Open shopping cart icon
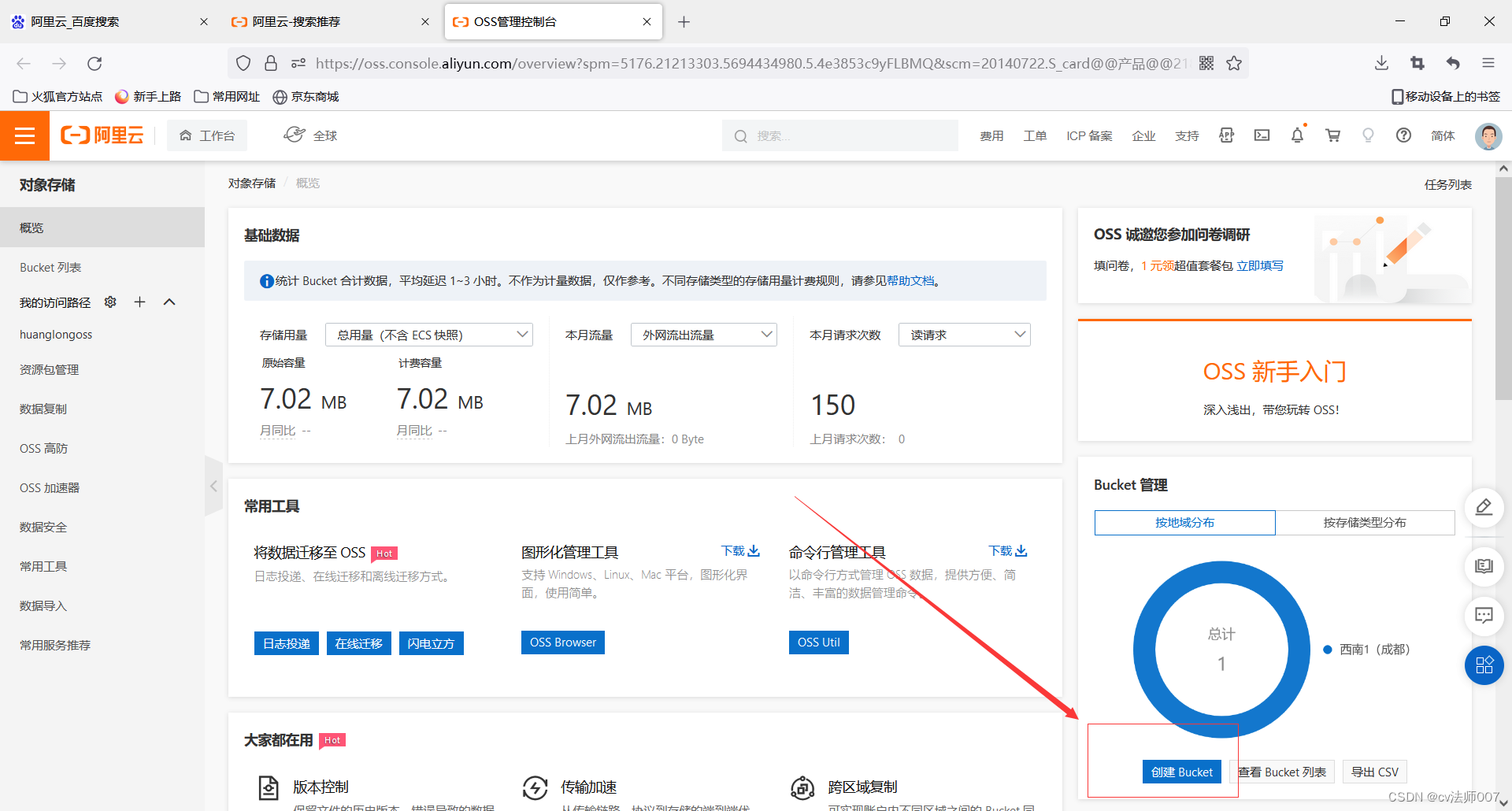 pyautogui.click(x=1332, y=135)
